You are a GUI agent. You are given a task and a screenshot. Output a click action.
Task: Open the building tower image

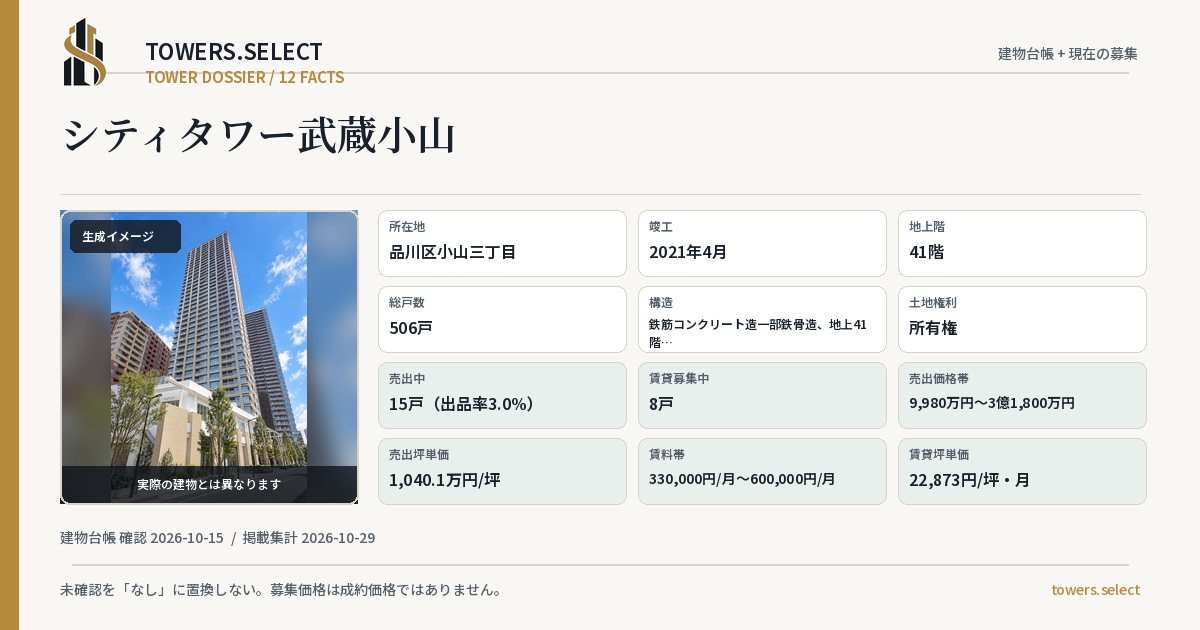[209, 357]
